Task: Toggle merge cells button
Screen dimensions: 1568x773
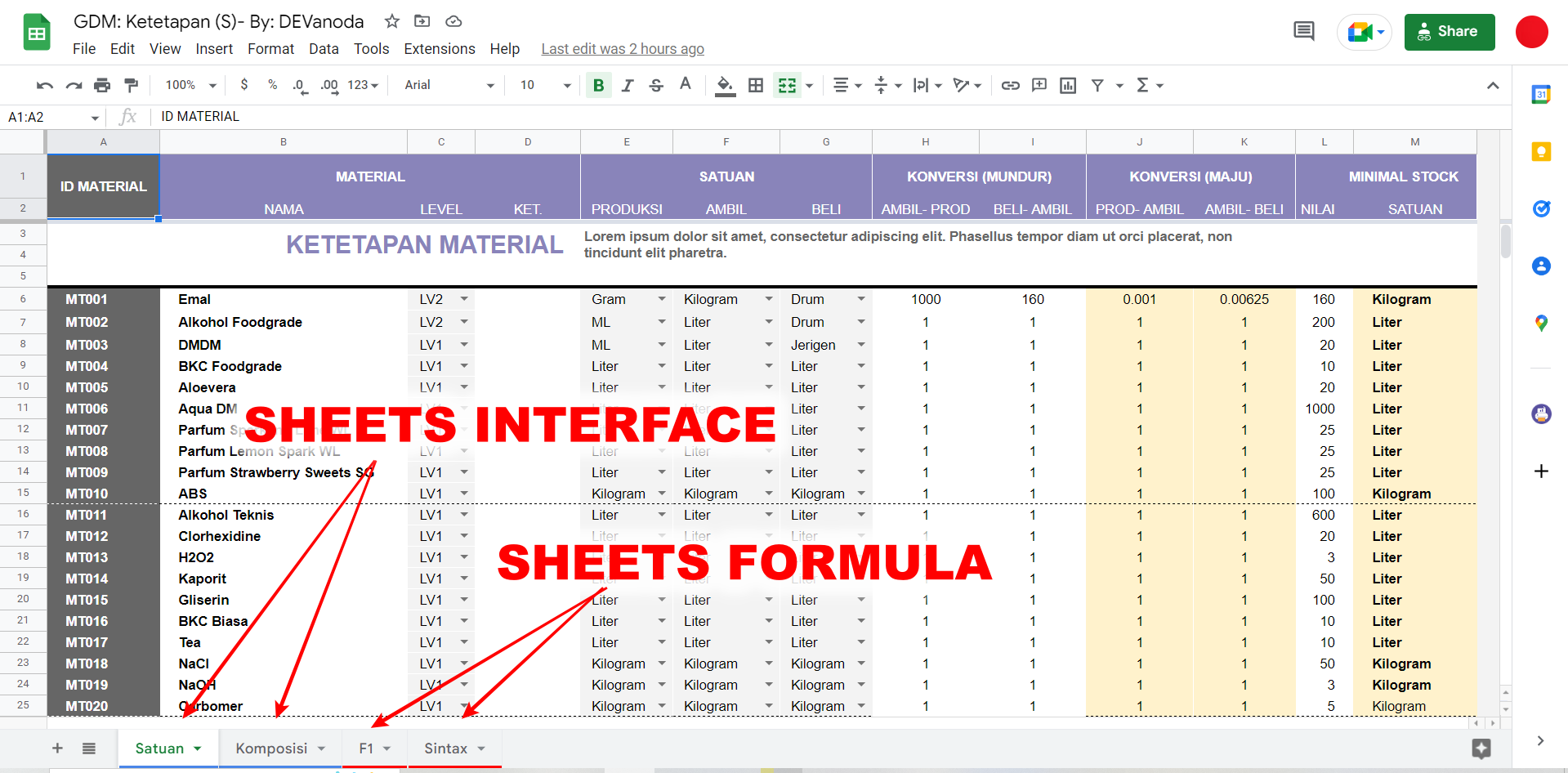Action: 787,85
